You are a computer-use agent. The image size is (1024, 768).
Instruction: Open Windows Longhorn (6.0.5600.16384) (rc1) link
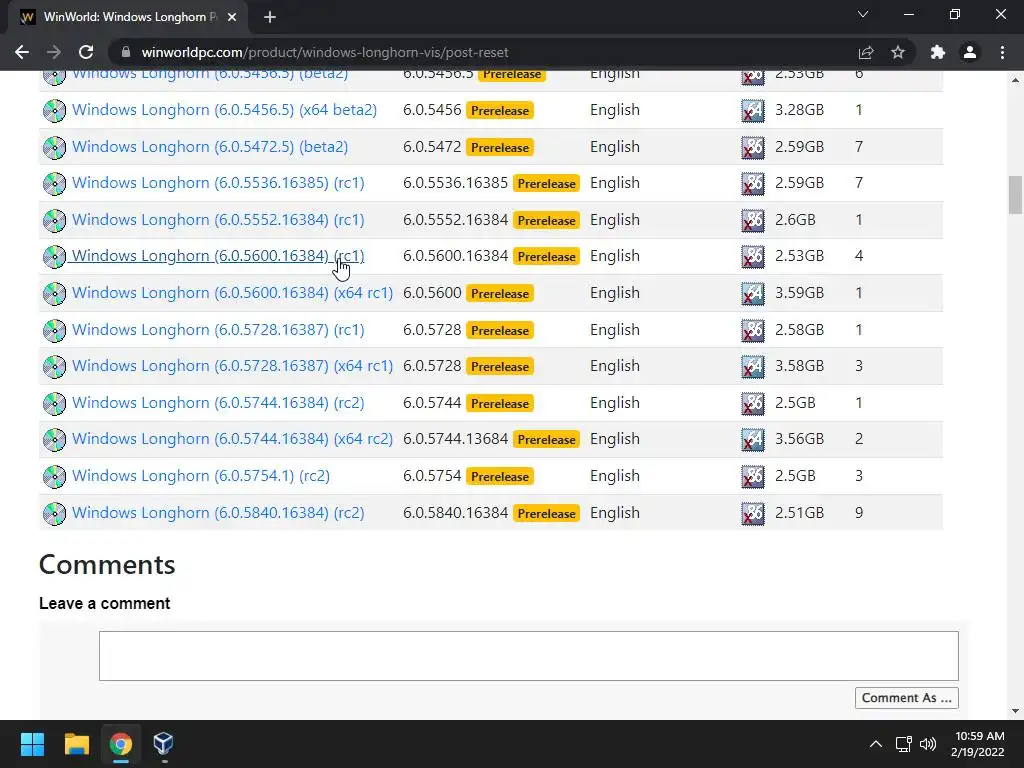(218, 256)
